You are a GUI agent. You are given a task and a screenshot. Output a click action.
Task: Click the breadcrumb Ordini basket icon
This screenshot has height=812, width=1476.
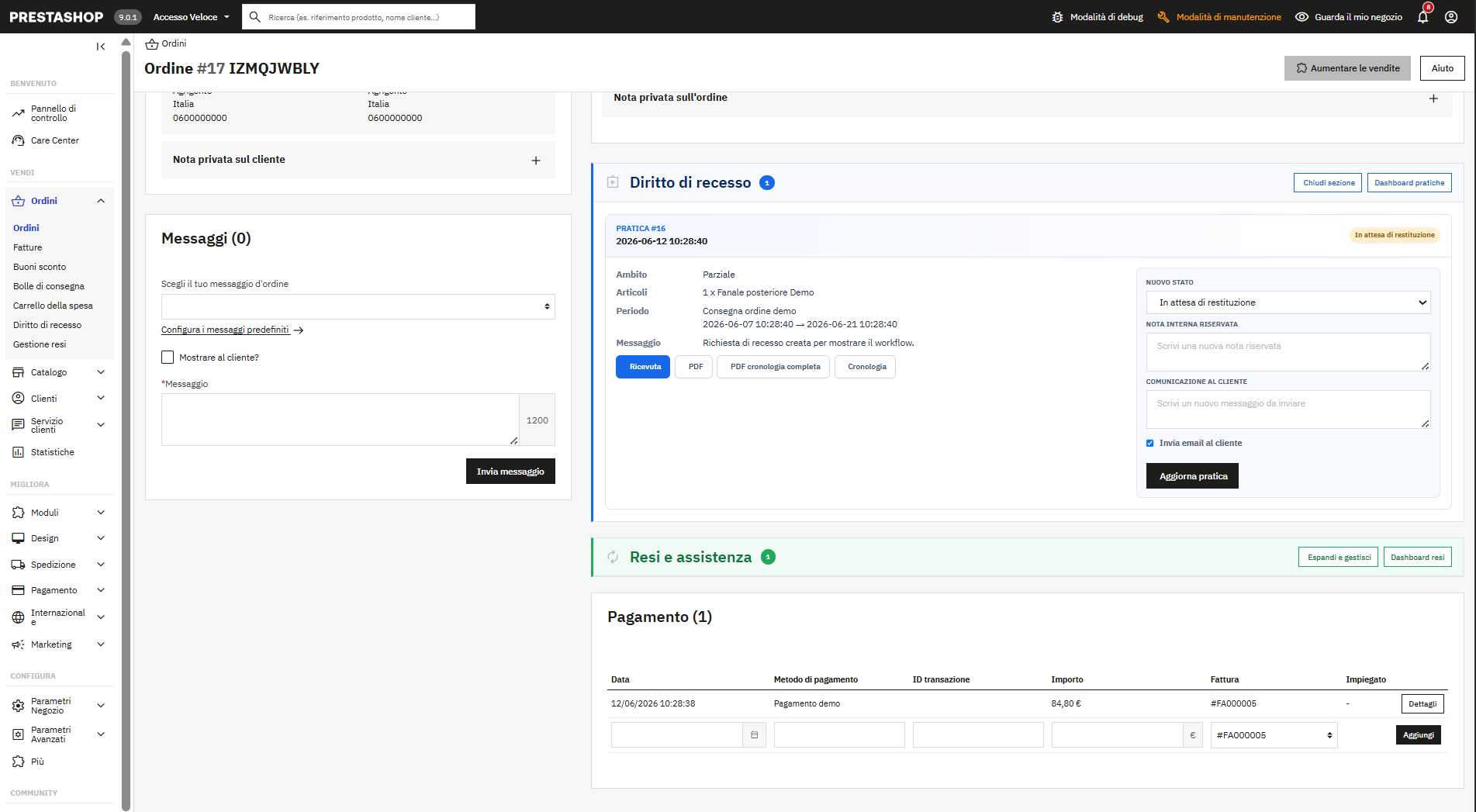tap(152, 44)
